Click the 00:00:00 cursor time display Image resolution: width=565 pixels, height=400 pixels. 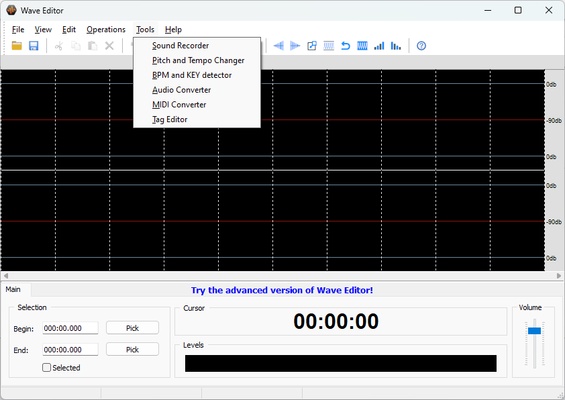pos(336,321)
